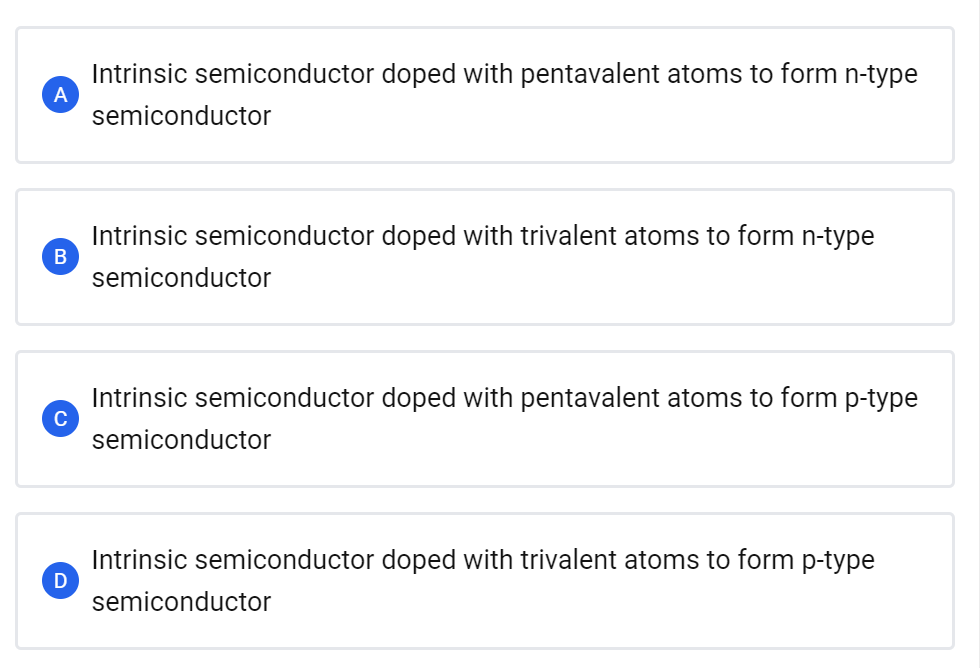Select the blue B circle badge
Screen dimensions: 980x668
click(60, 257)
